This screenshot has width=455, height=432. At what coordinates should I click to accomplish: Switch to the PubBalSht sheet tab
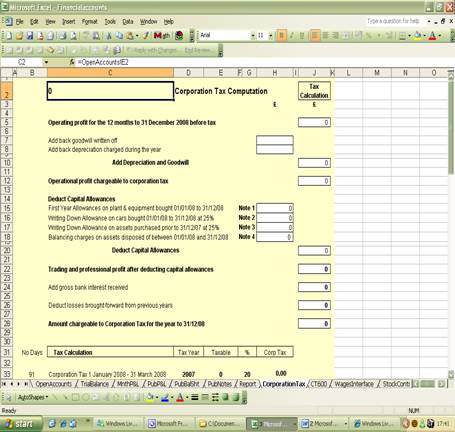point(187,384)
